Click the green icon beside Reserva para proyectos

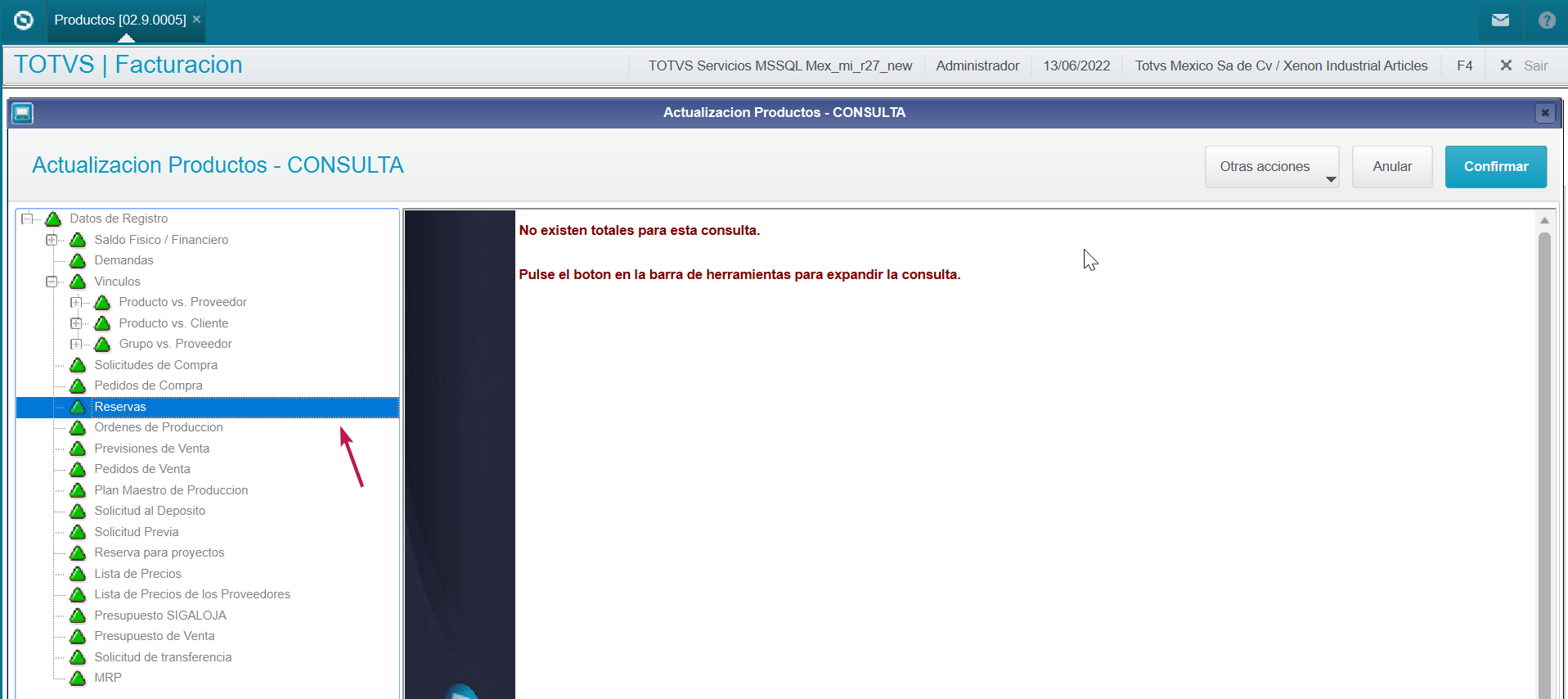click(x=78, y=552)
